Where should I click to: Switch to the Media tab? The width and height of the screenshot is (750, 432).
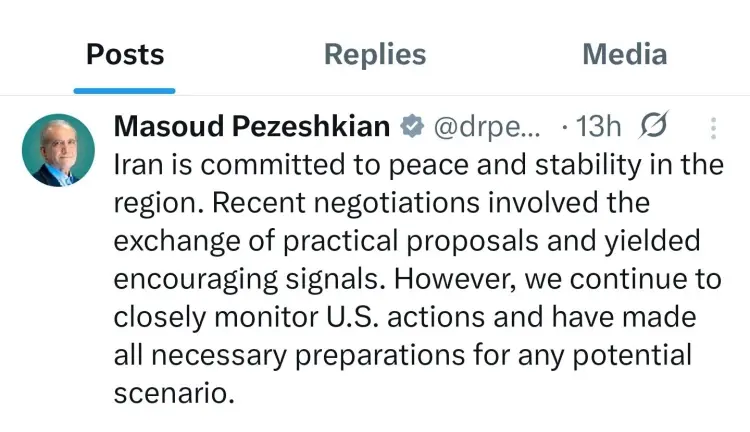pos(624,54)
